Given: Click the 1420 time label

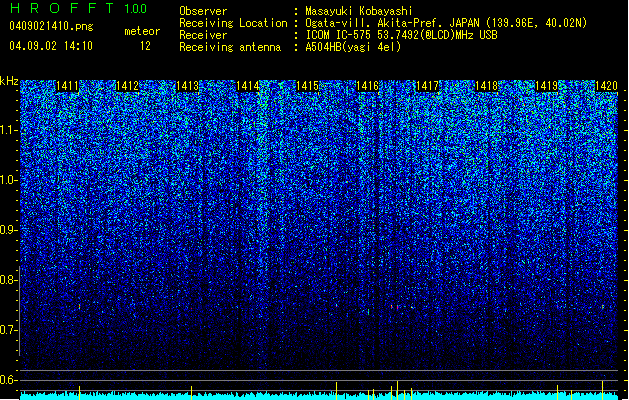Looking at the screenshot, I should [x=606, y=86].
